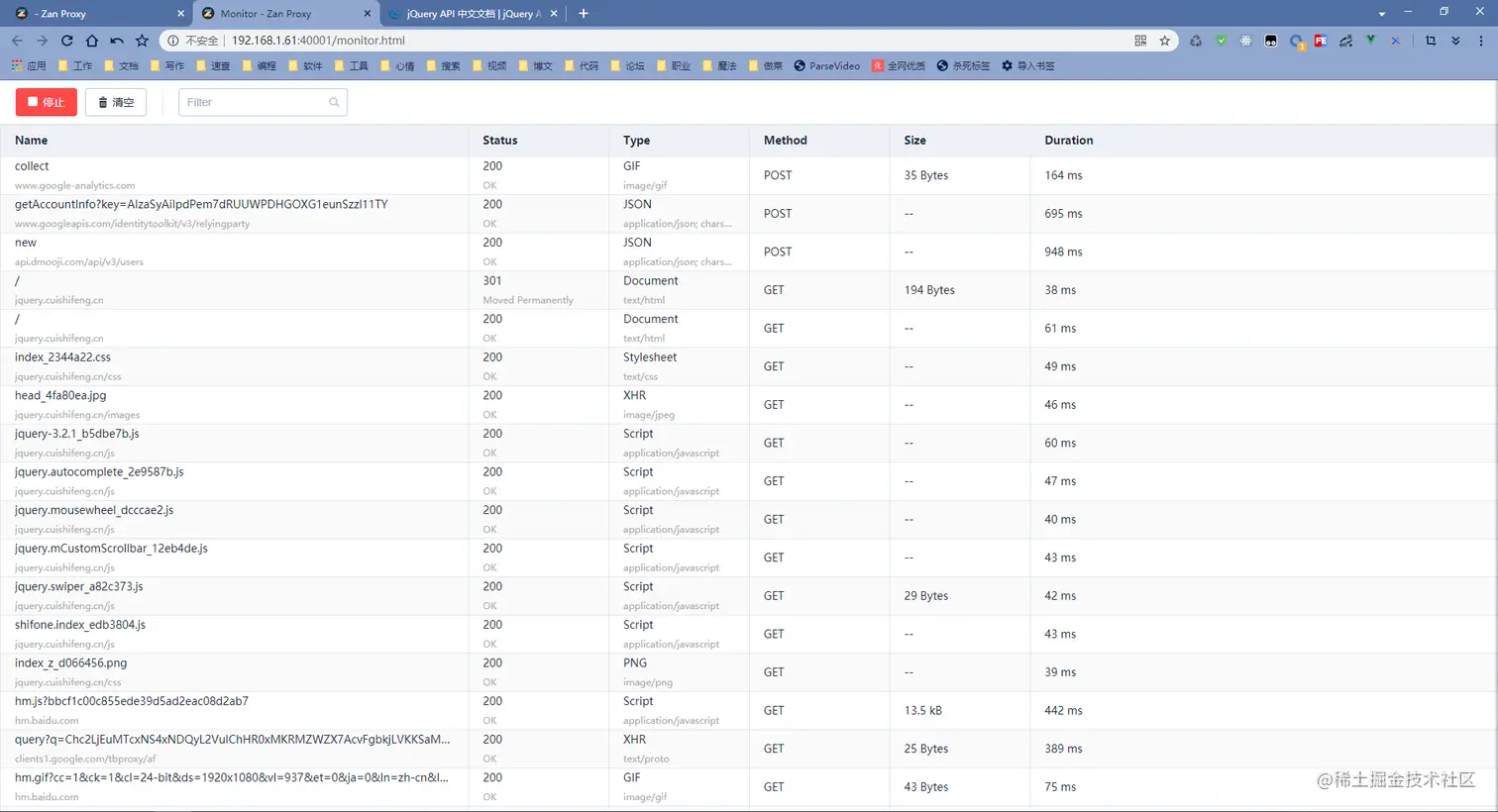1498x812 pixels.
Task: Select the index_z_d066456.png request row
Action: [x=749, y=672]
